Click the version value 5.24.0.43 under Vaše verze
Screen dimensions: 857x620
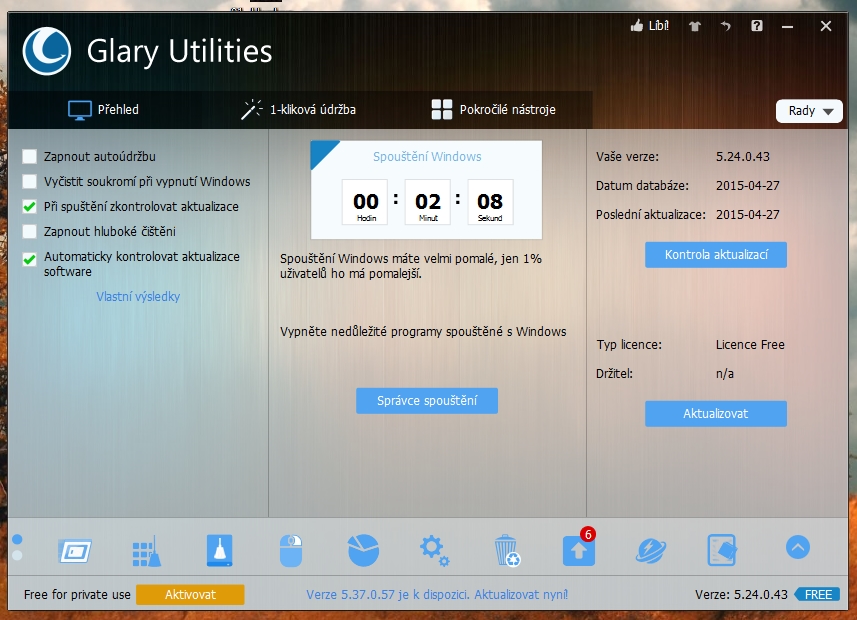[743, 156]
